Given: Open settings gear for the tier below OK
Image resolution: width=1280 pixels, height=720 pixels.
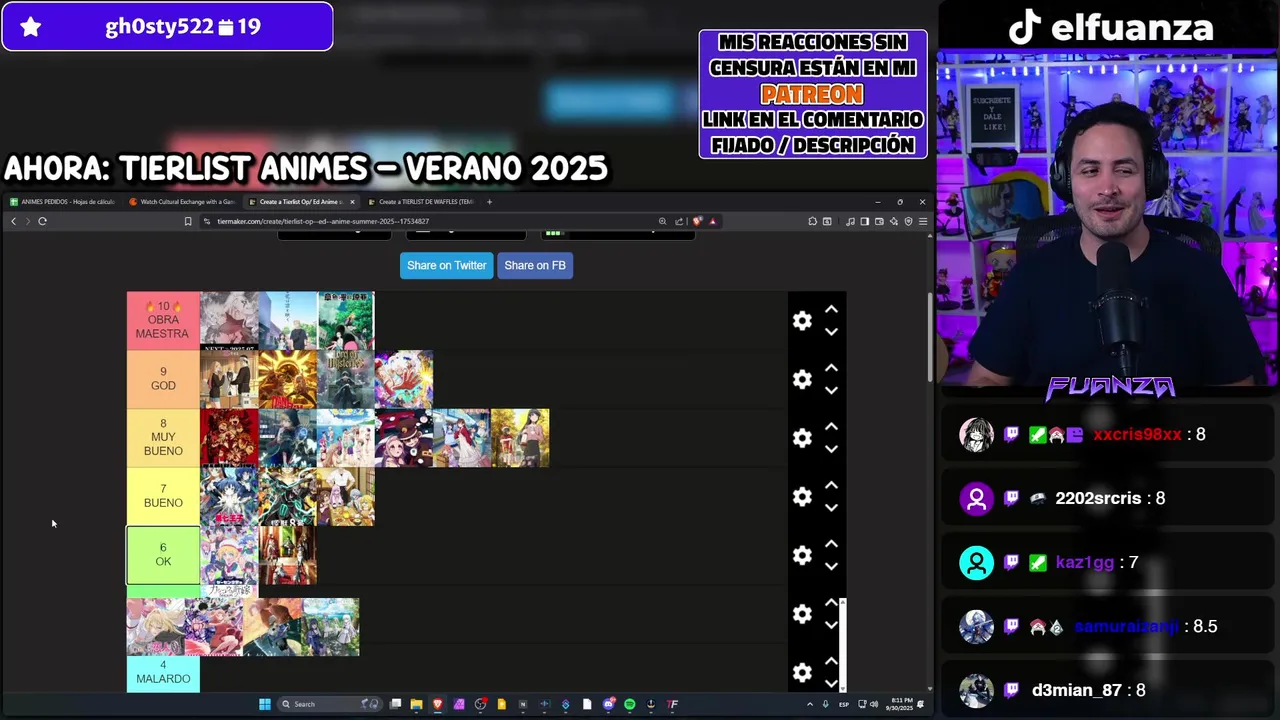Looking at the screenshot, I should [x=802, y=613].
